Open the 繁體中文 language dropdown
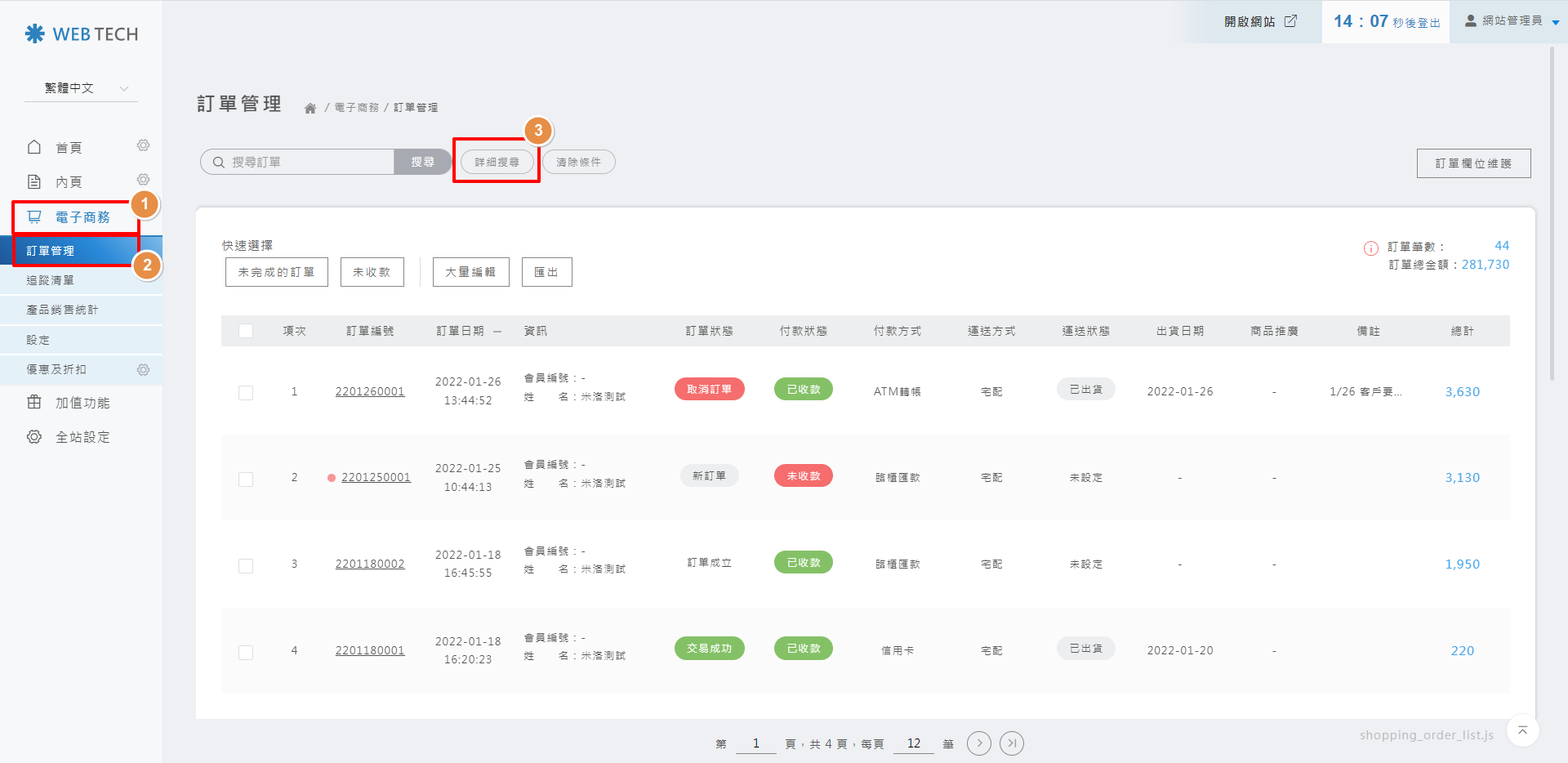 pos(81,88)
